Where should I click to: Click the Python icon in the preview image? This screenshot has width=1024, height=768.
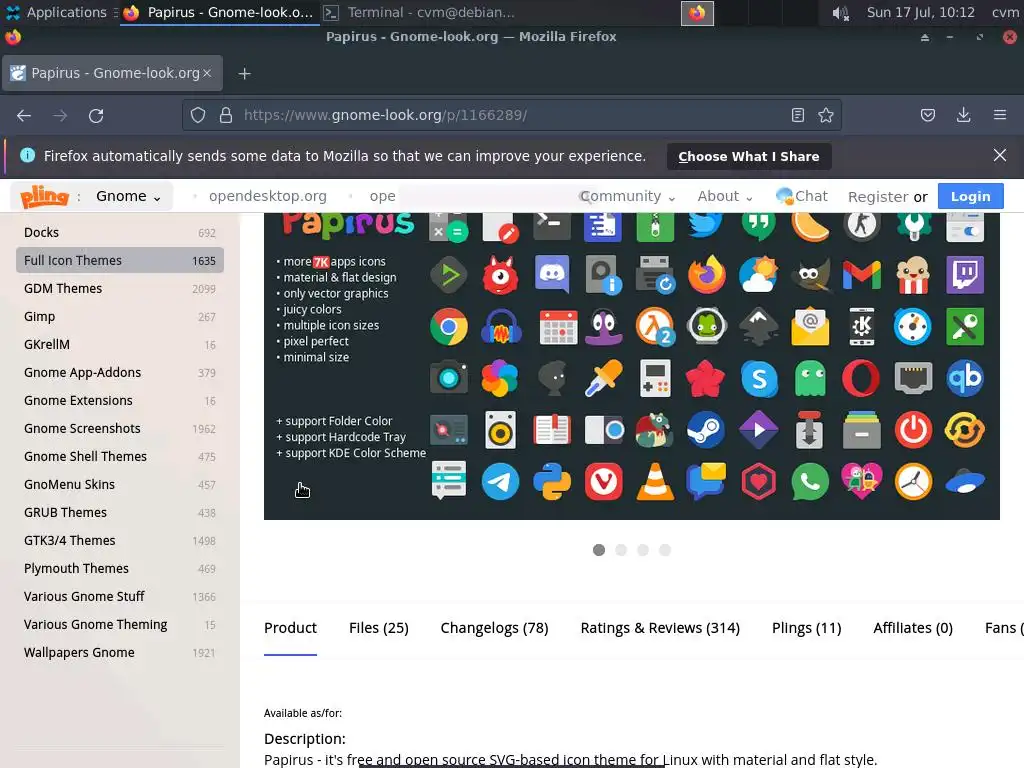point(552,482)
